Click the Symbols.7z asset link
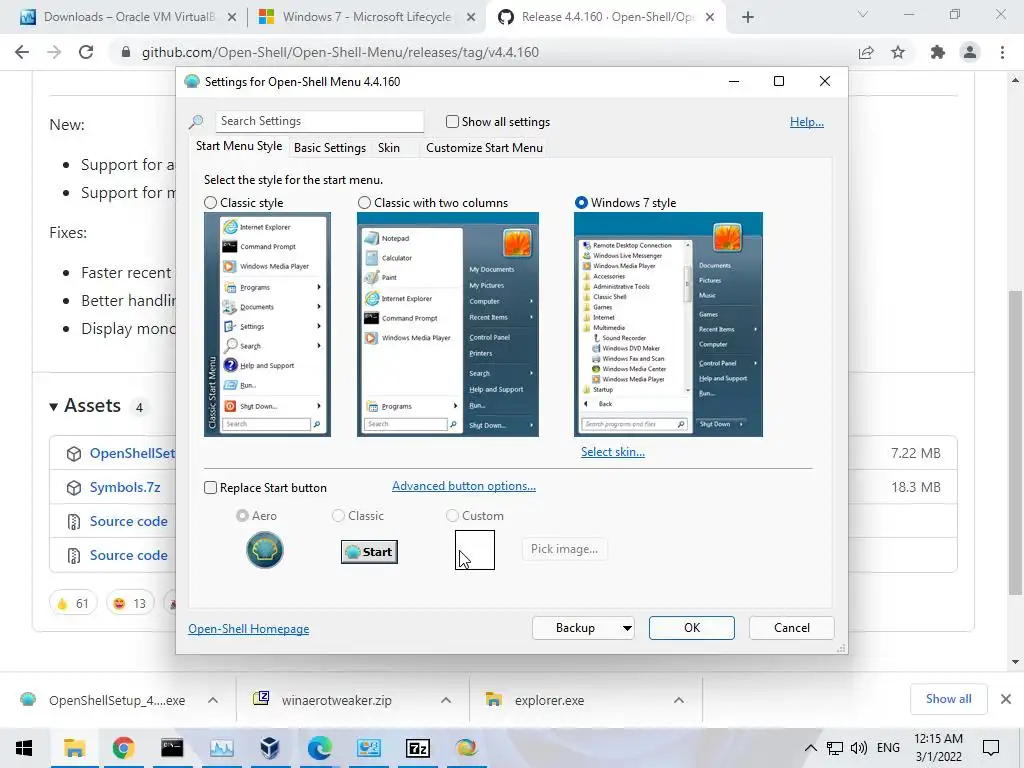Image resolution: width=1024 pixels, height=768 pixels. (x=125, y=487)
